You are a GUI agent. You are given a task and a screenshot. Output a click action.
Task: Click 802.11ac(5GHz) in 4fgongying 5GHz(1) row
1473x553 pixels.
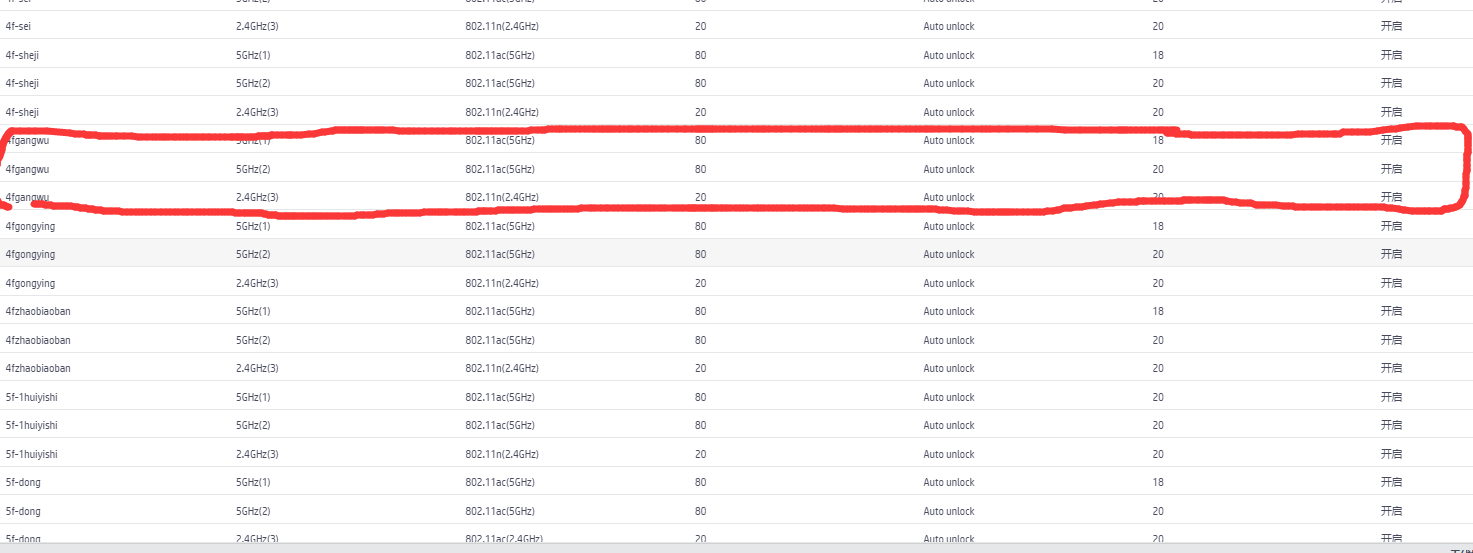[499, 226]
